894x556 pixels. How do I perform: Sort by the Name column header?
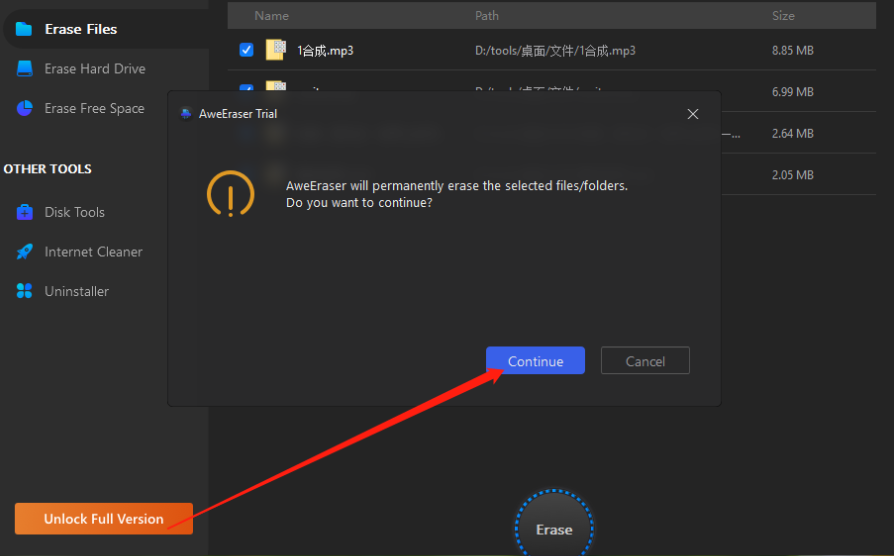click(271, 15)
